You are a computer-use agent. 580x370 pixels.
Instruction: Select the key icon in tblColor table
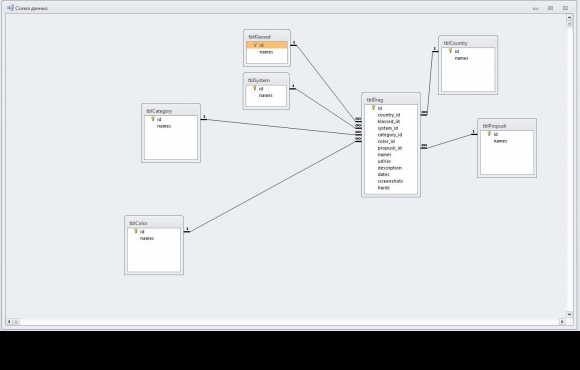click(136, 231)
